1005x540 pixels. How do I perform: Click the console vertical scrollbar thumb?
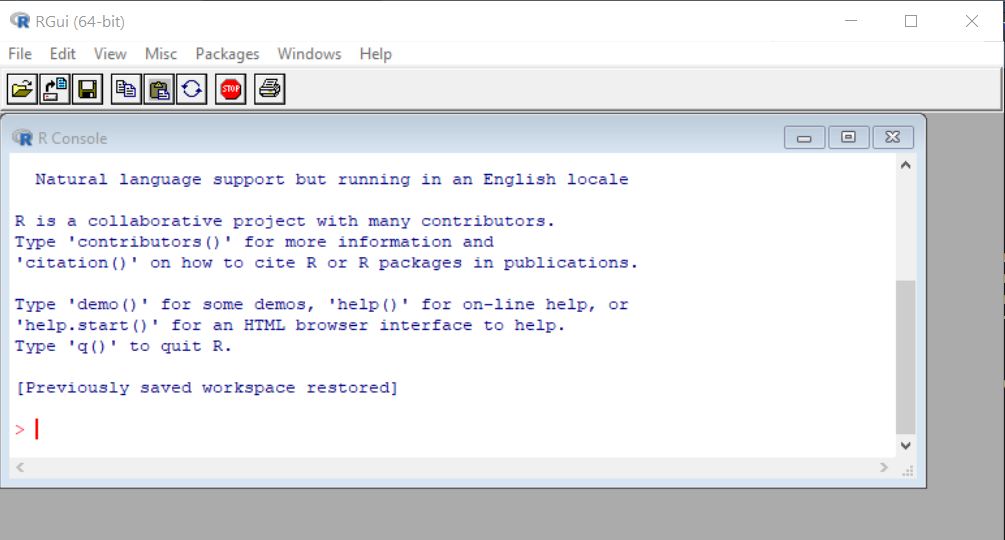tap(906, 357)
